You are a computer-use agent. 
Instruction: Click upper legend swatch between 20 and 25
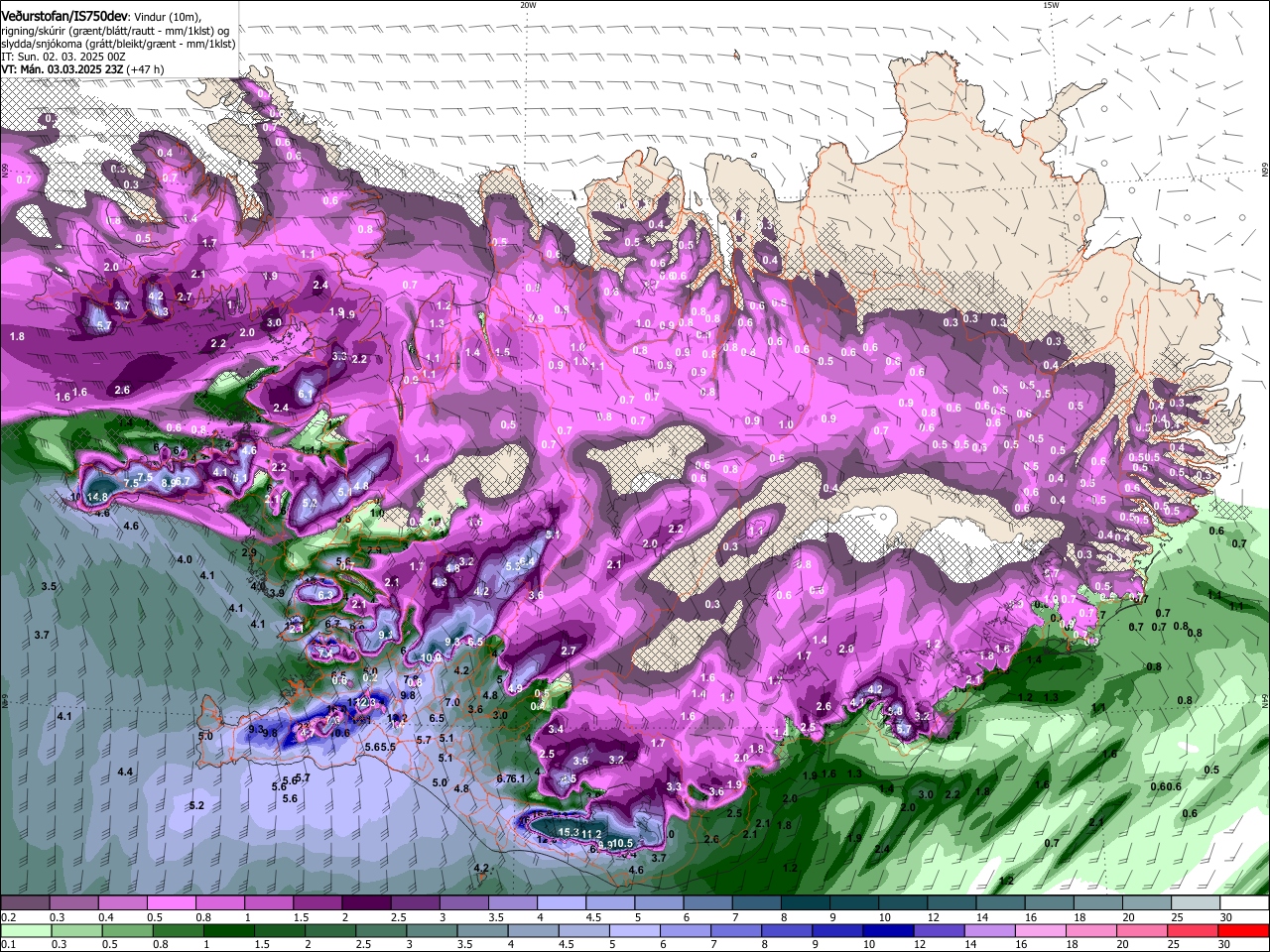pyautogui.click(x=1145, y=903)
